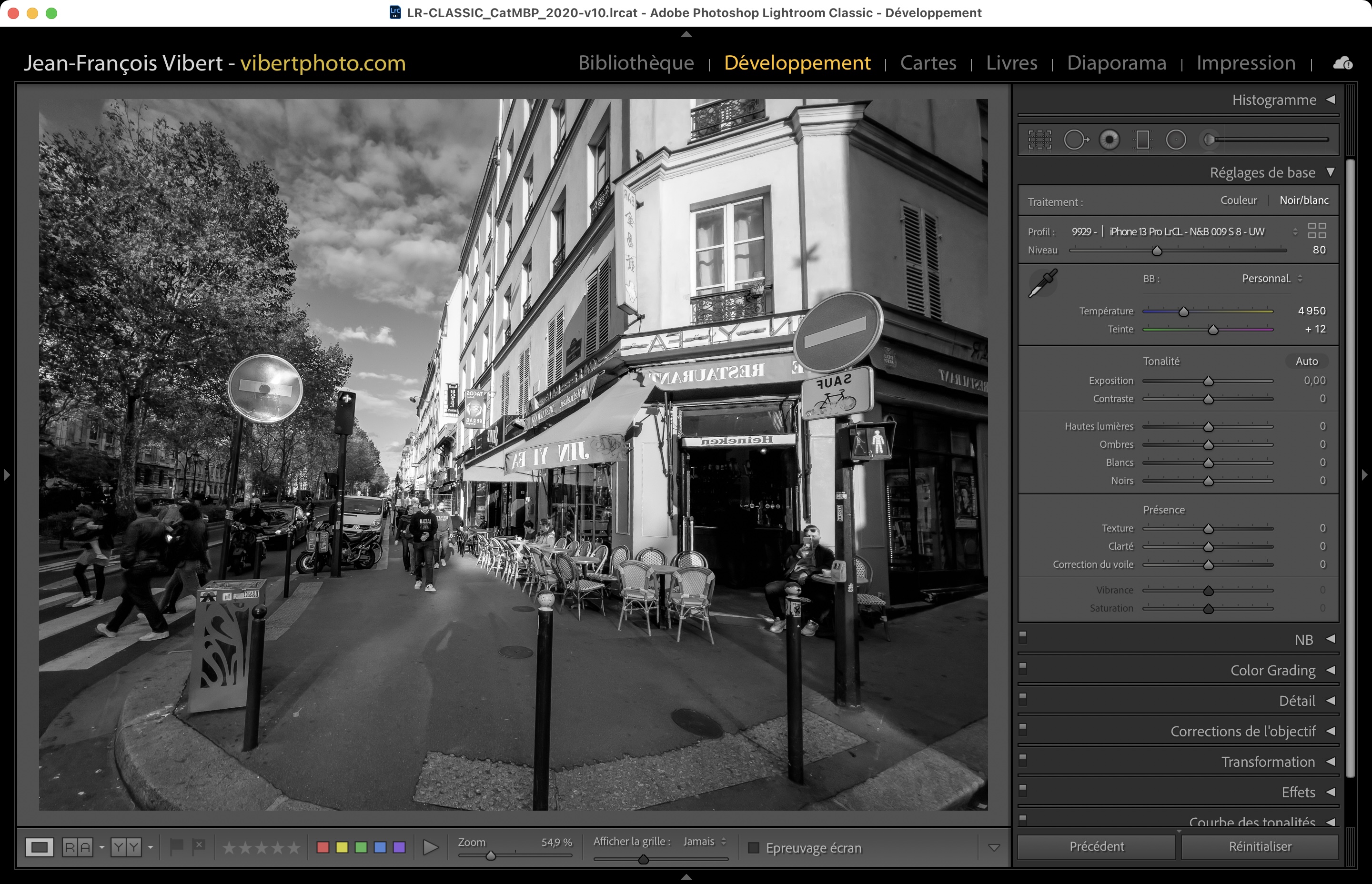Image resolution: width=1372 pixels, height=884 pixels.
Task: Select the Graduated Filter tool
Action: [1142, 140]
